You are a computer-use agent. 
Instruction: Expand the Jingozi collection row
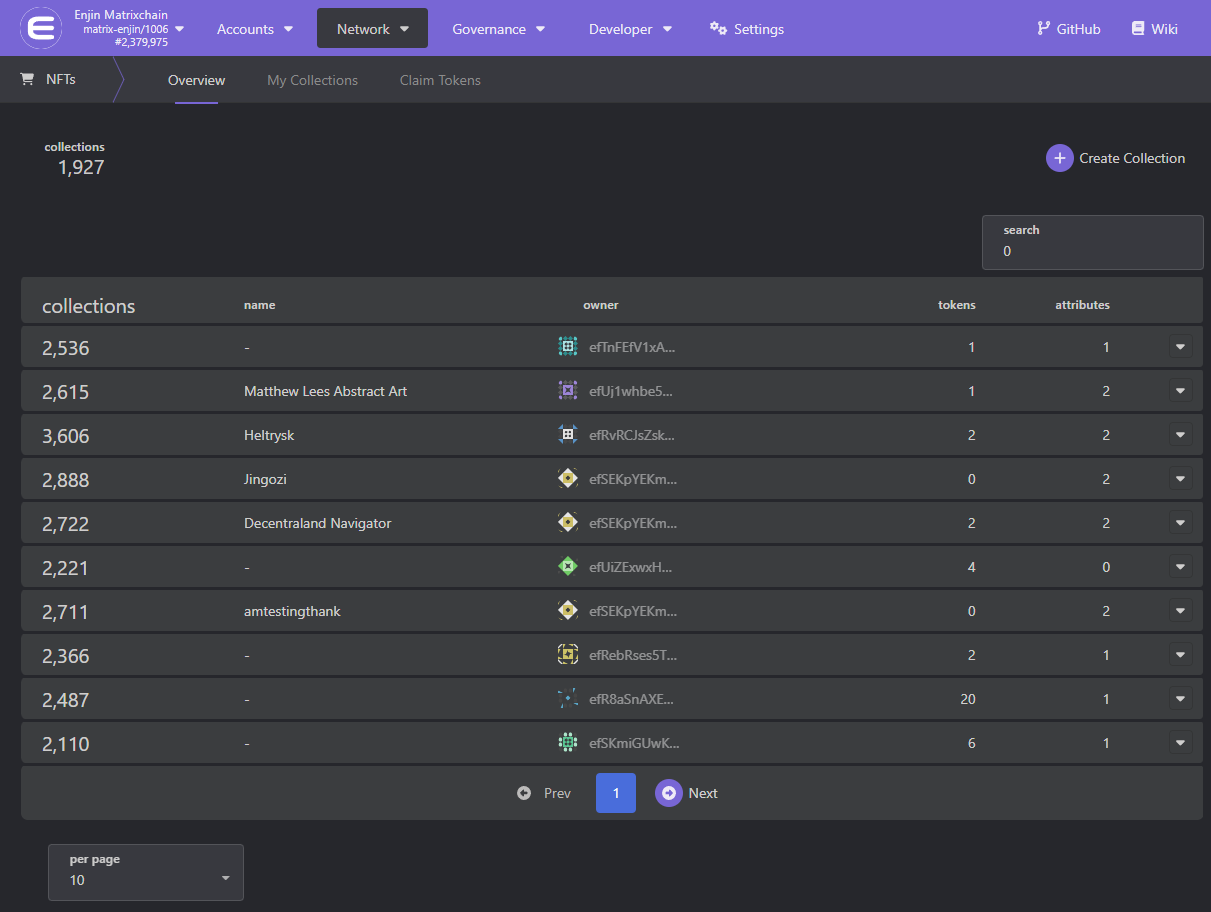[x=1181, y=479]
